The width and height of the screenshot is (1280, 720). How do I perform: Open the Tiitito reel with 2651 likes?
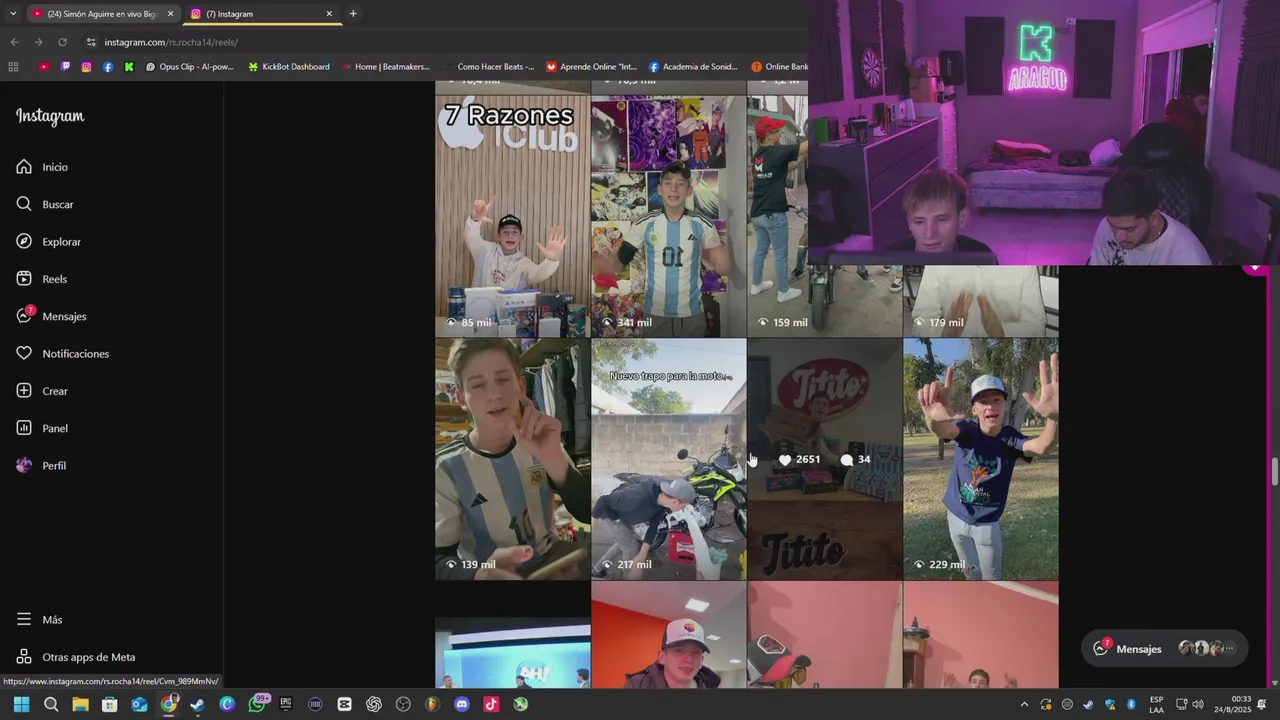click(x=824, y=459)
